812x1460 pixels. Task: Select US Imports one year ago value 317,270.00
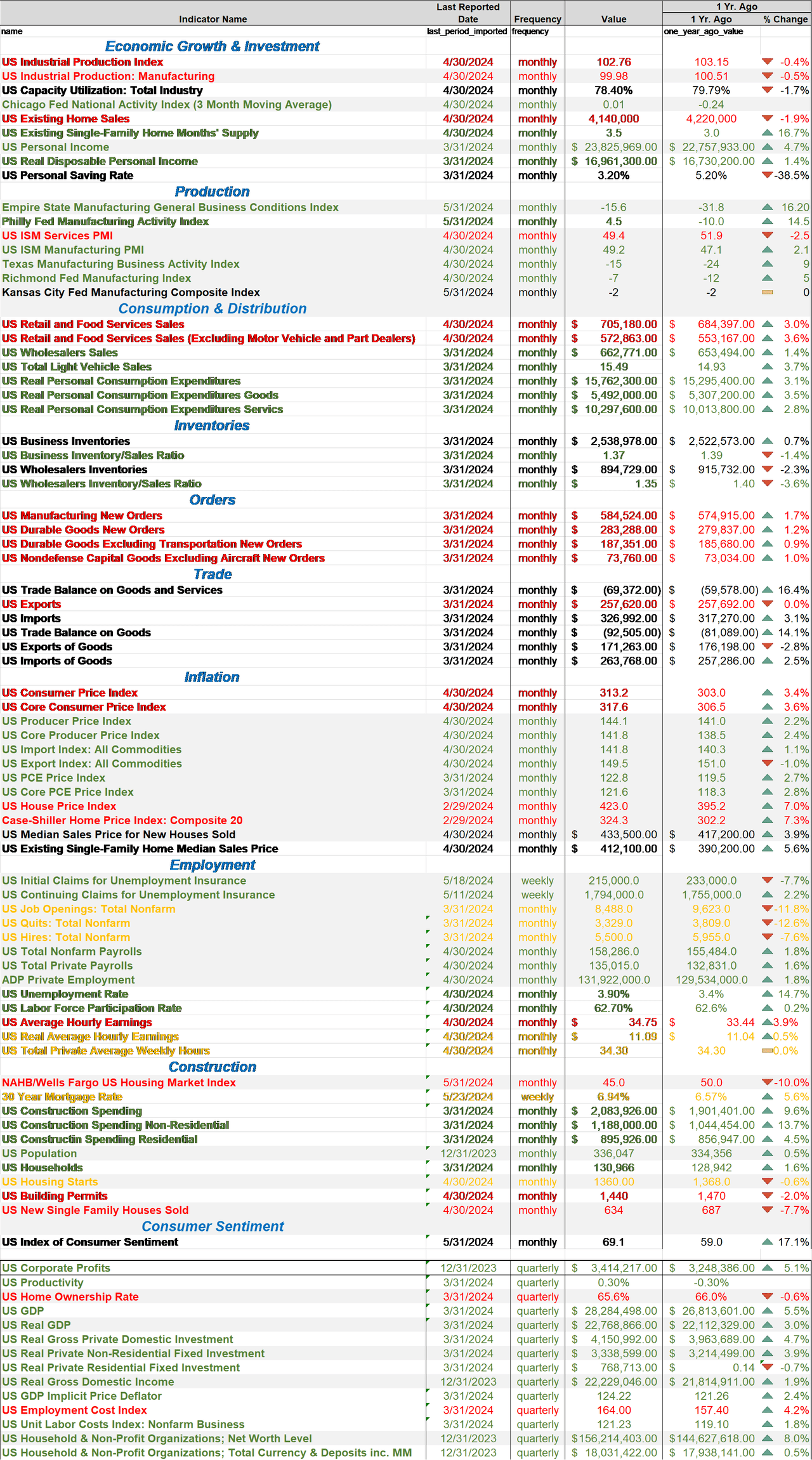tap(726, 618)
